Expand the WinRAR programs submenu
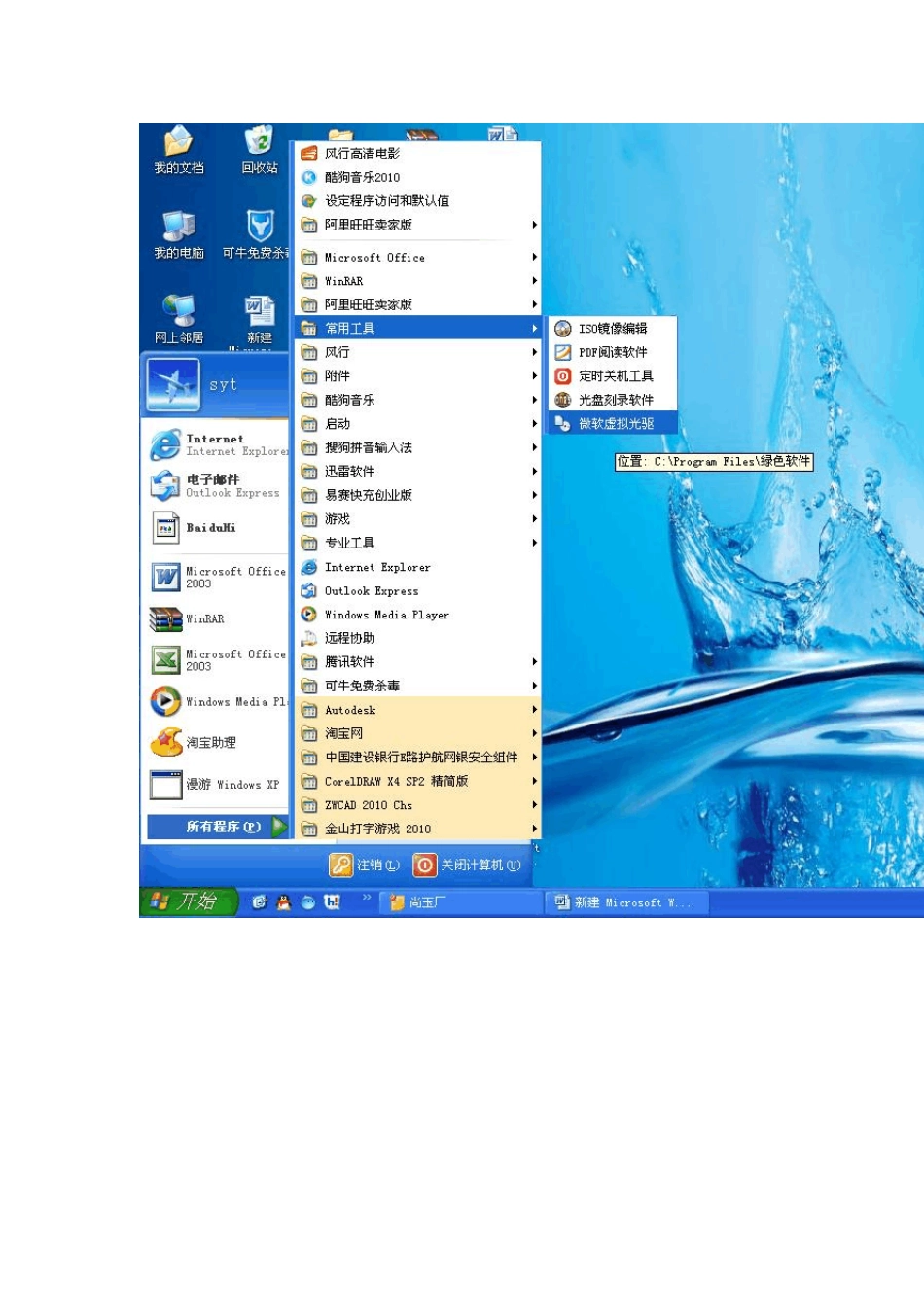Viewport: 924px width, 1307px height. [x=418, y=281]
